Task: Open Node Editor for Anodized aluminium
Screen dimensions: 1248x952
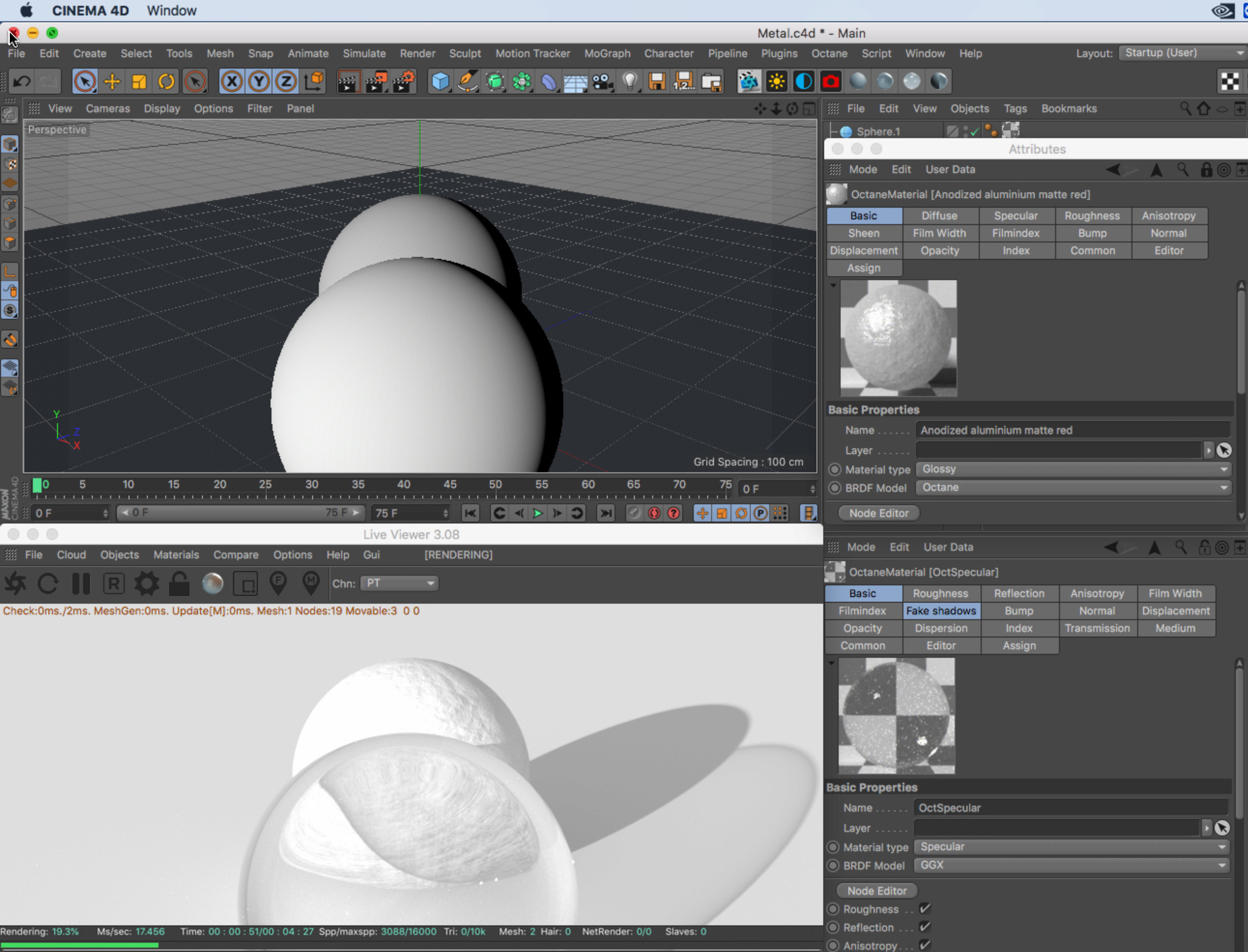Action: [878, 513]
